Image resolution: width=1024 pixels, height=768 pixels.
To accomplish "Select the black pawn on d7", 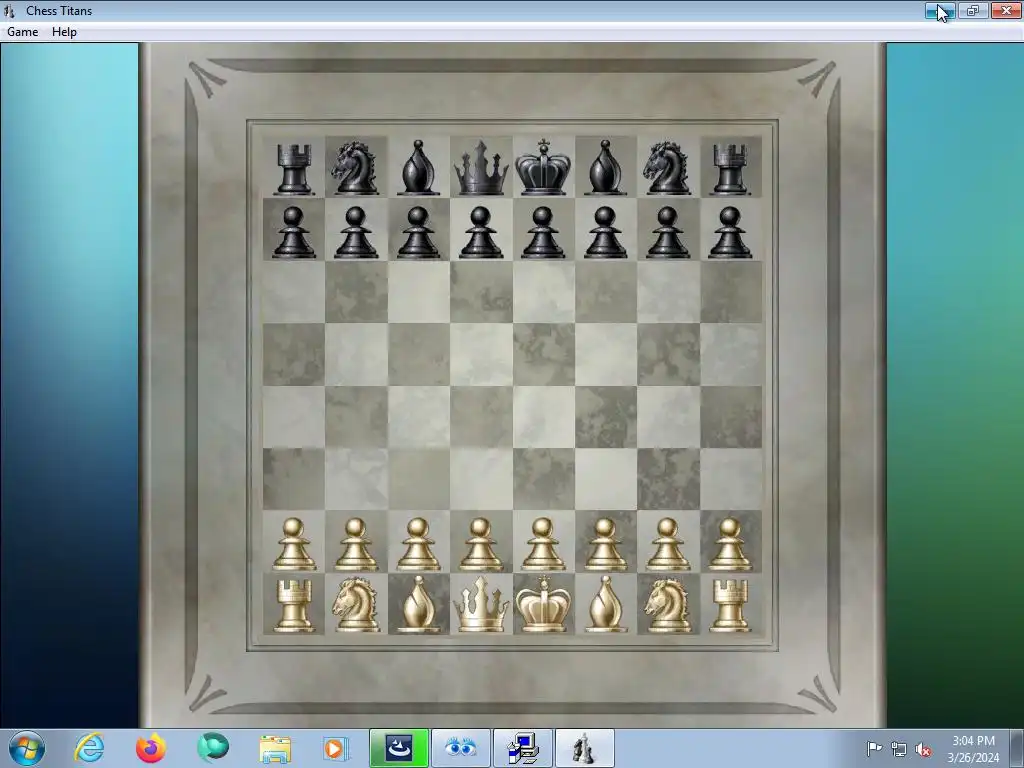I will point(481,232).
